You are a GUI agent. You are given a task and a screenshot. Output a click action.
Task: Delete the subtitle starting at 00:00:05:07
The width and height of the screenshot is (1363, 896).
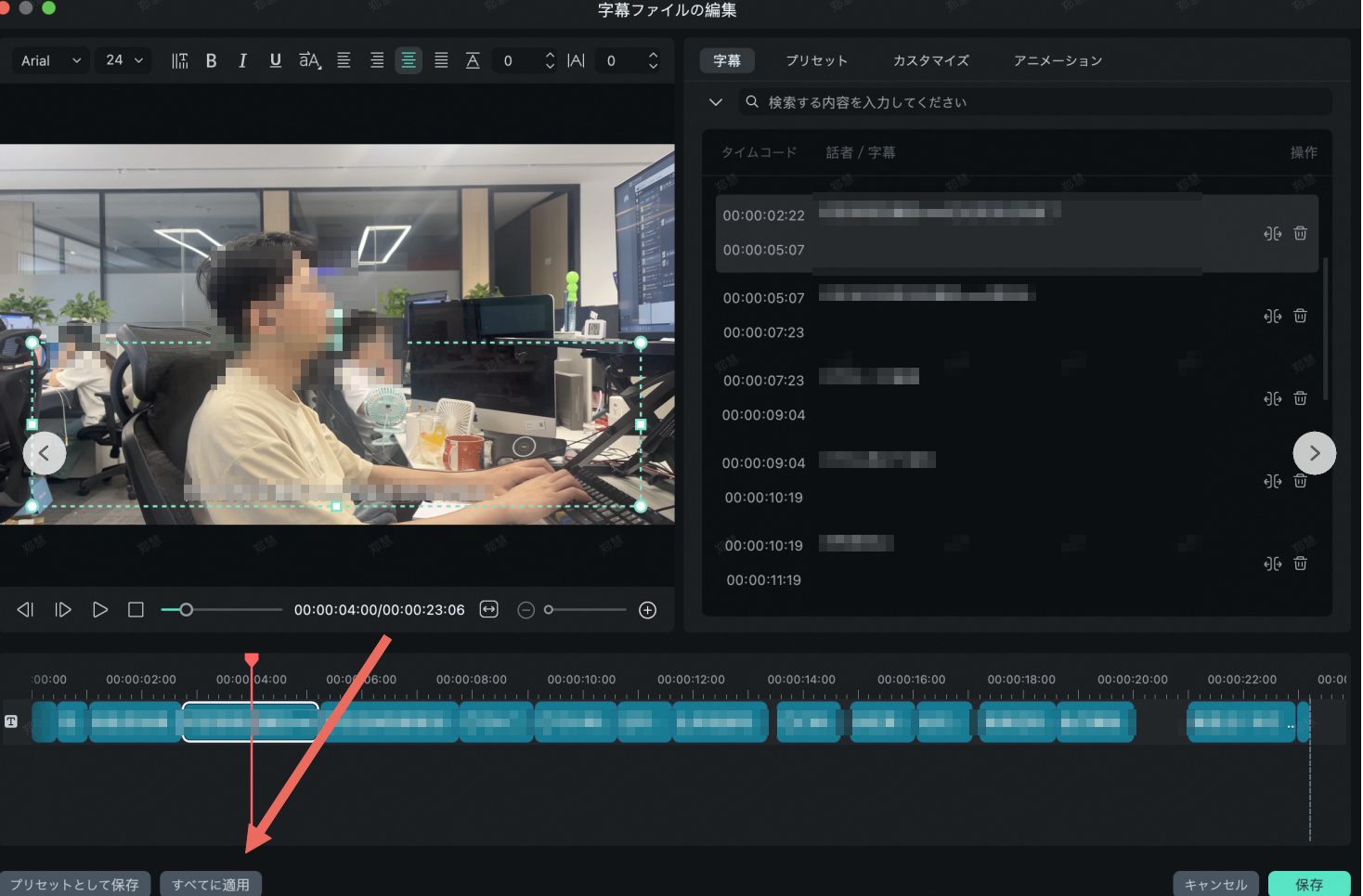(1300, 316)
